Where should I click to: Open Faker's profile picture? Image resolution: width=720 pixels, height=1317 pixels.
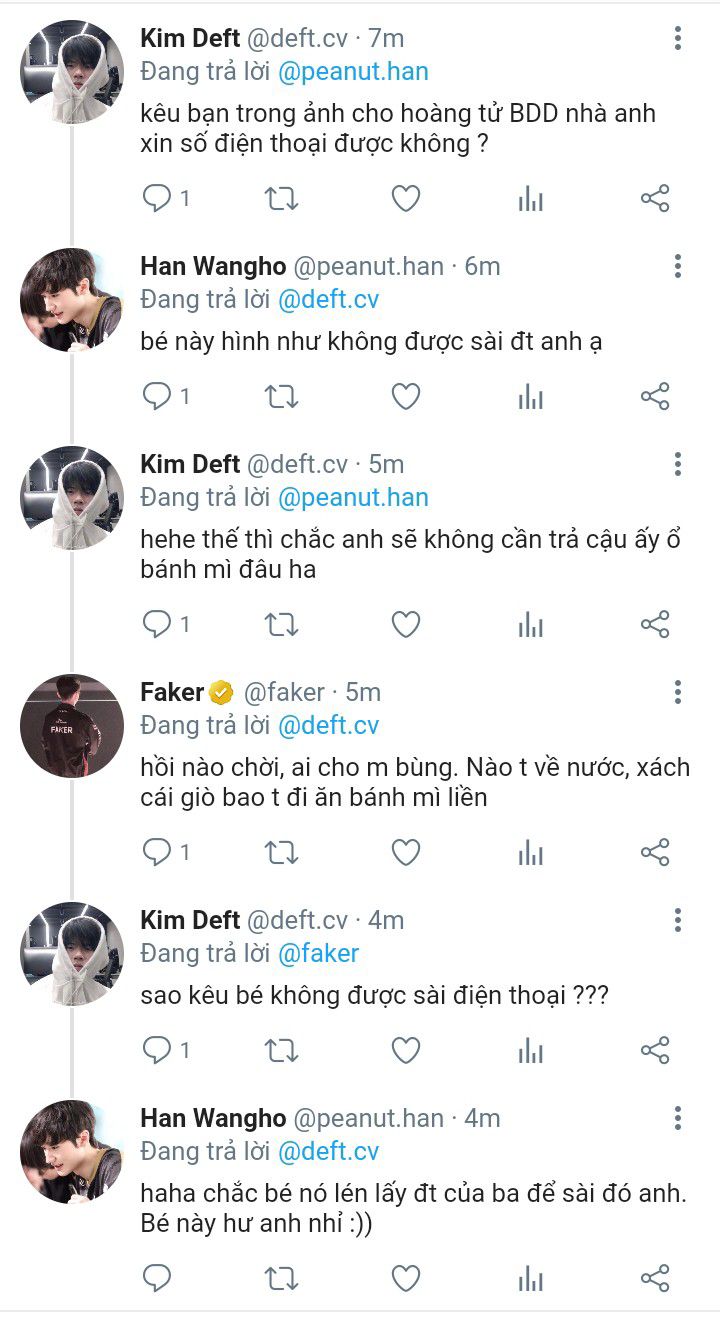pos(72,725)
